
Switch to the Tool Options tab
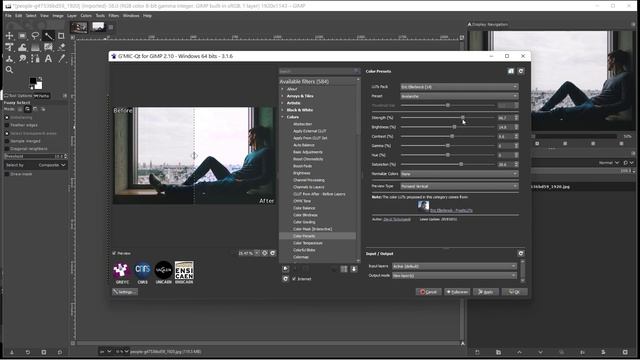point(18,96)
